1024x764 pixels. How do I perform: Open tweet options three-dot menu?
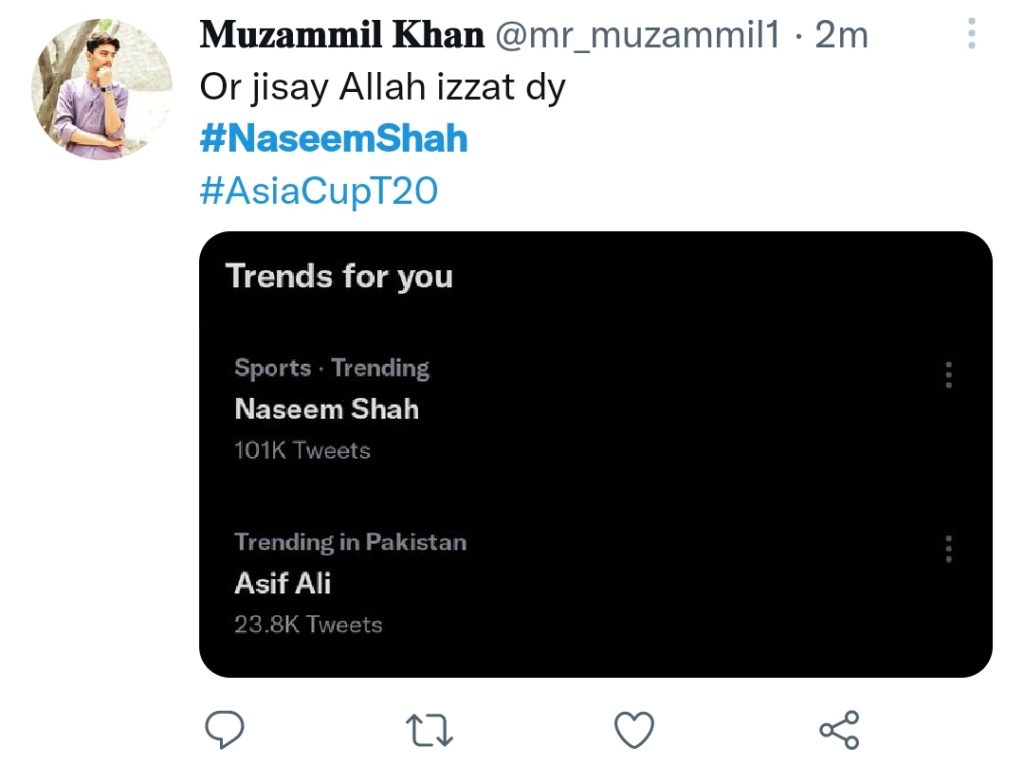click(972, 33)
